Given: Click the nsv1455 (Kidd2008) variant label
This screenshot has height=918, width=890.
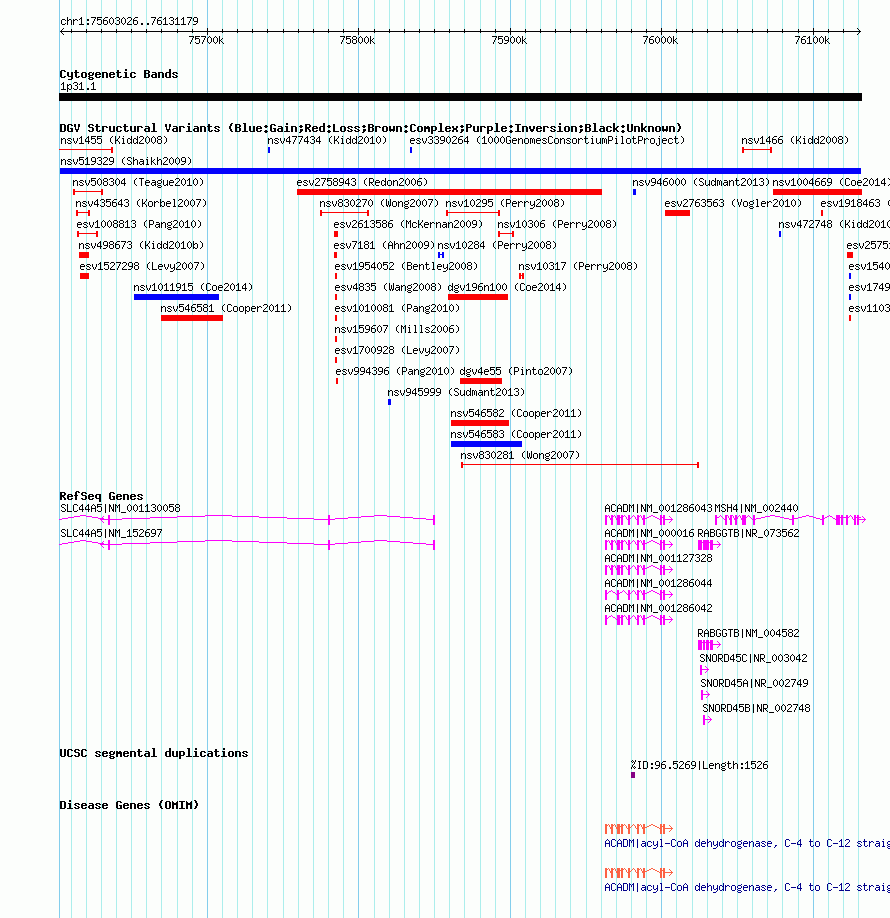Looking at the screenshot, I should (114, 141).
